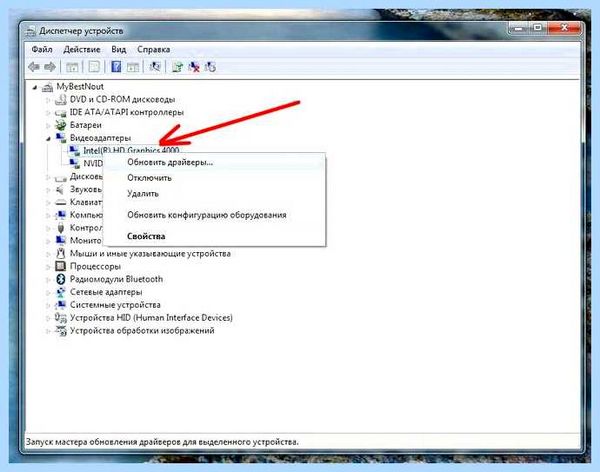Click the mouse icon of Мыши row
The height and width of the screenshot is (472, 600).
coord(60,253)
